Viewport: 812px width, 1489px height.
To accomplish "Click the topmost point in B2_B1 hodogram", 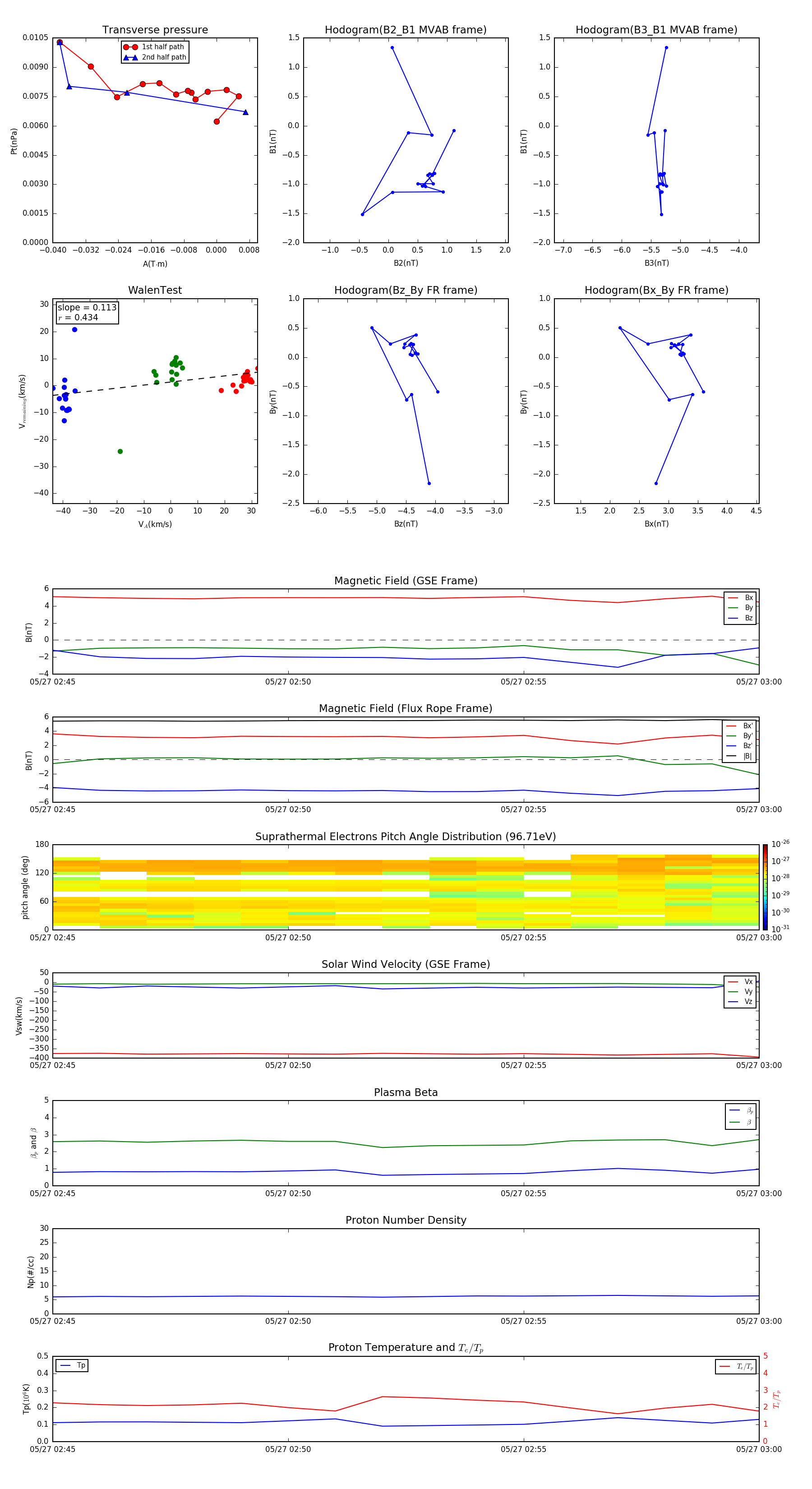I will [392, 48].
